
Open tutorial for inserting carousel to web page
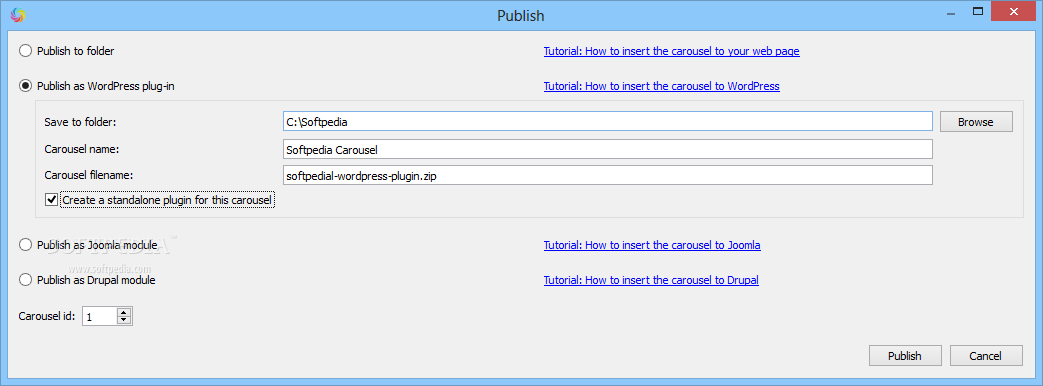pyautogui.click(x=671, y=51)
